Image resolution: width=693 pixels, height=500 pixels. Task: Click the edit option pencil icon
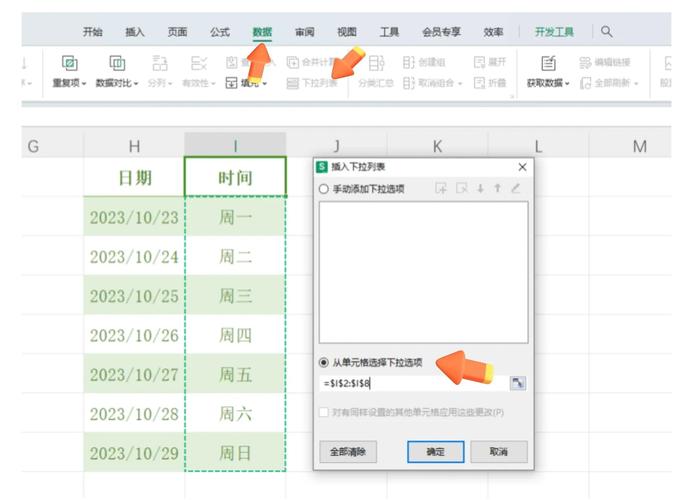(516, 189)
